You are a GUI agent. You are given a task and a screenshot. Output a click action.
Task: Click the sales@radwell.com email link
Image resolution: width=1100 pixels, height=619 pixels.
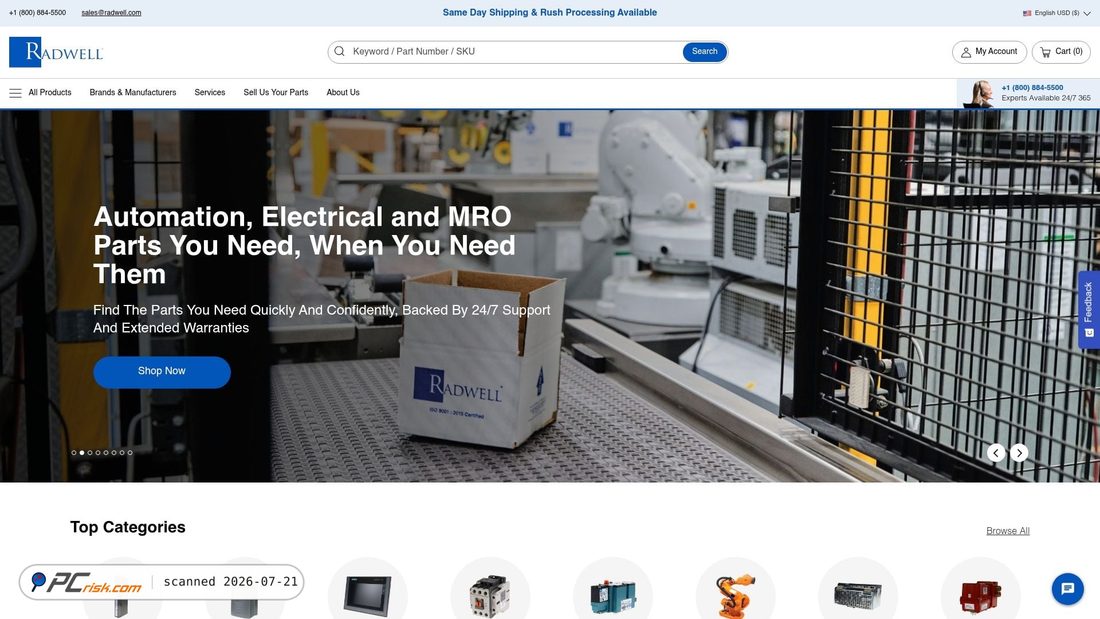click(x=111, y=13)
